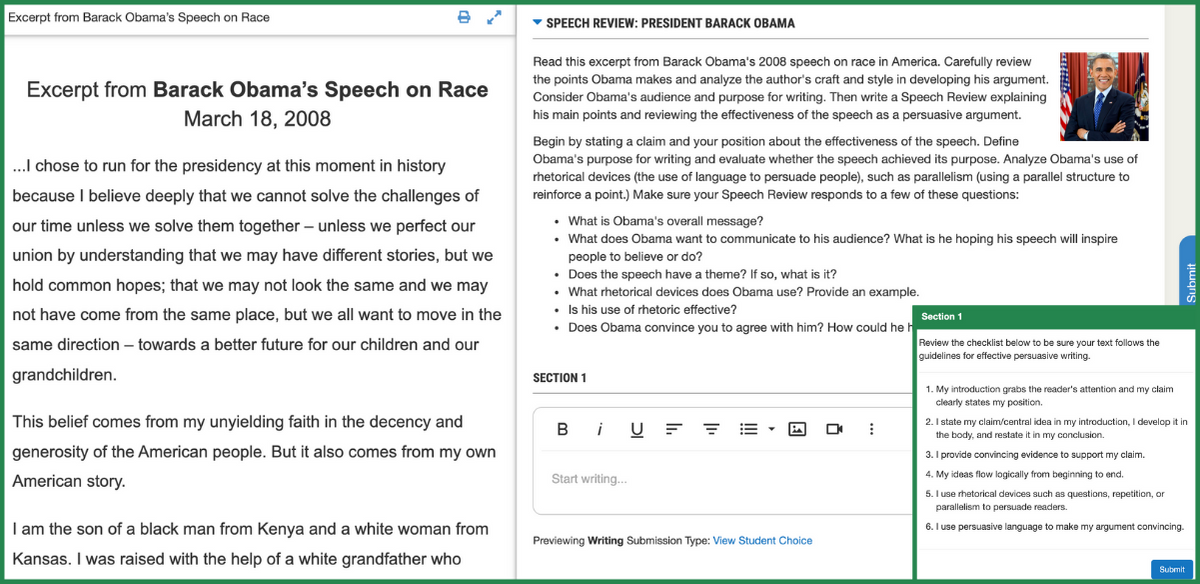The width and height of the screenshot is (1200, 584).
Task: Underline text in the editor toolbar
Action: pyautogui.click(x=637, y=429)
